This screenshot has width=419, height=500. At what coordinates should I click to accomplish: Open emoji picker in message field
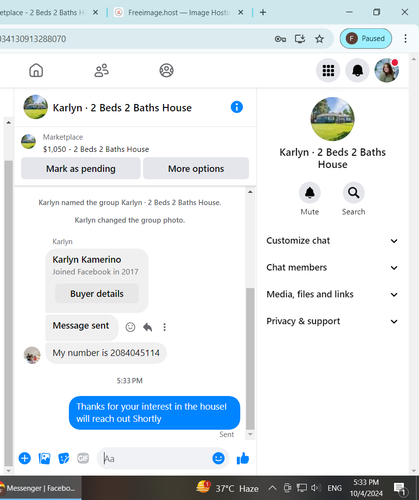click(x=218, y=458)
